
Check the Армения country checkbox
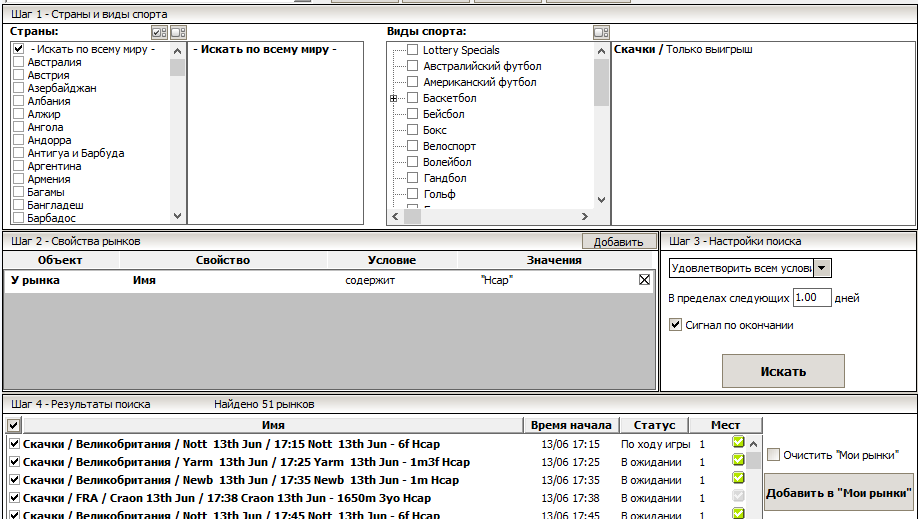tap(18, 179)
